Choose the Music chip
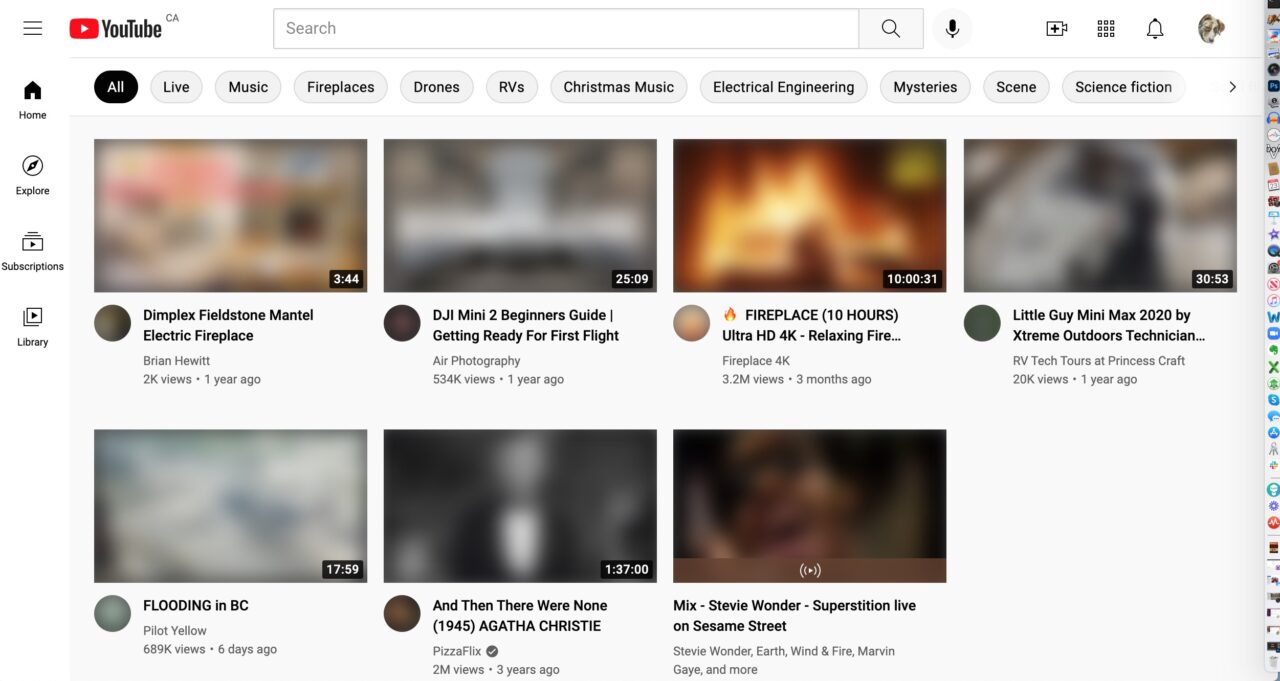The image size is (1280, 681). (248, 87)
